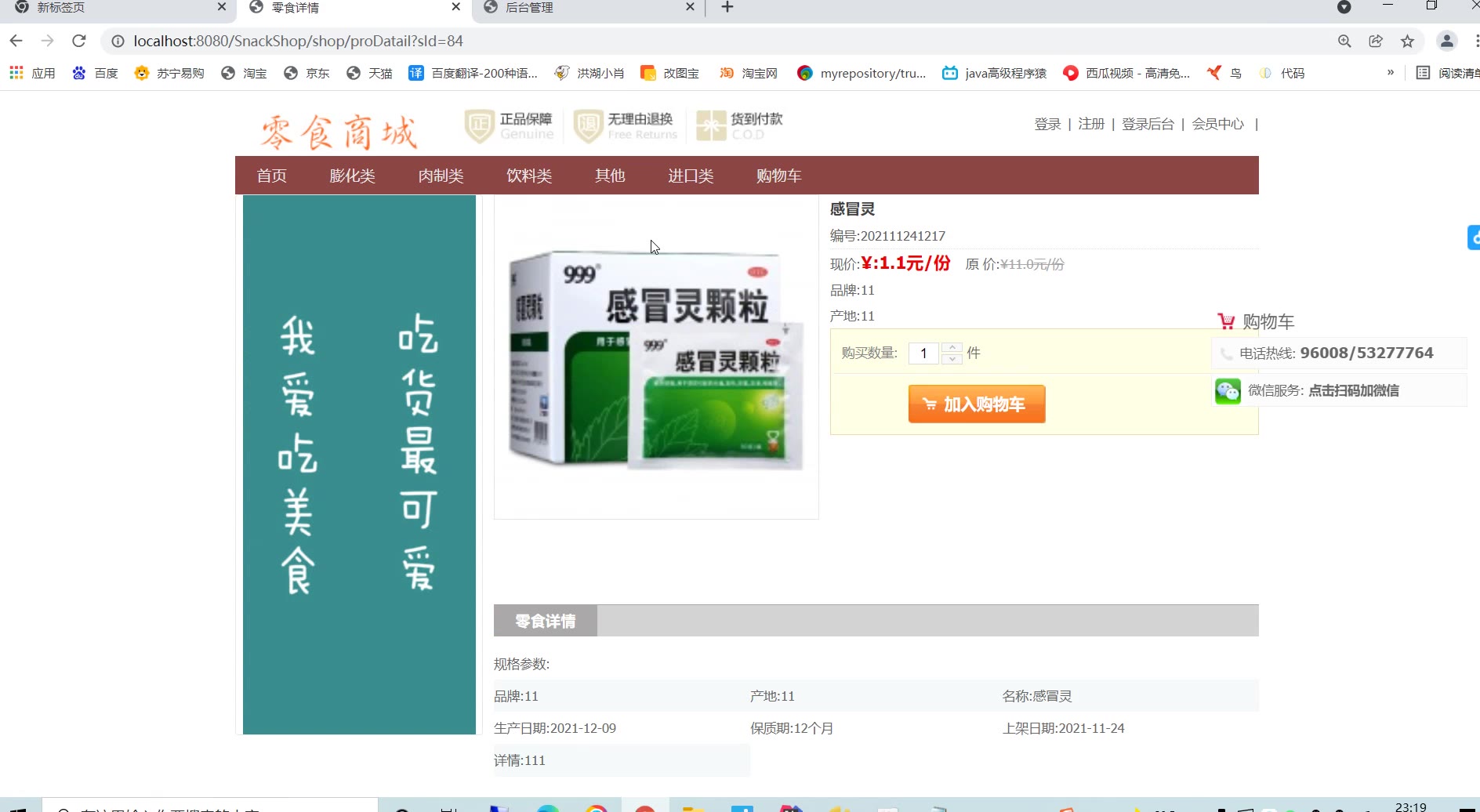Screen dimensions: 1480x812
Task: Click the 货到付款 gift icon
Action: pos(711,125)
